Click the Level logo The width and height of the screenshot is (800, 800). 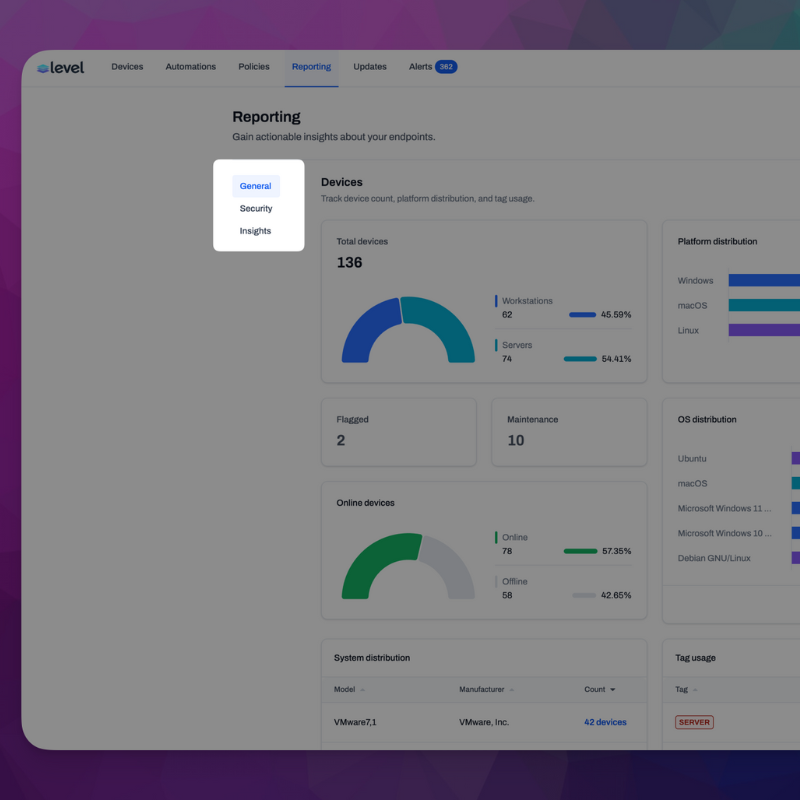coord(60,67)
